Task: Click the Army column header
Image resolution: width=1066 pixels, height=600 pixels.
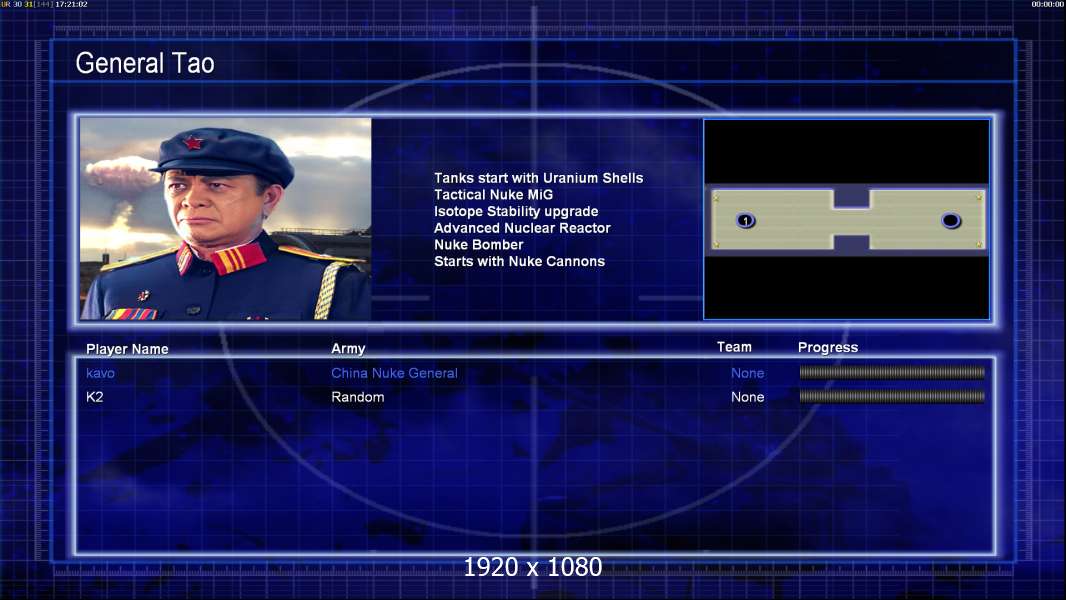Action: point(348,349)
